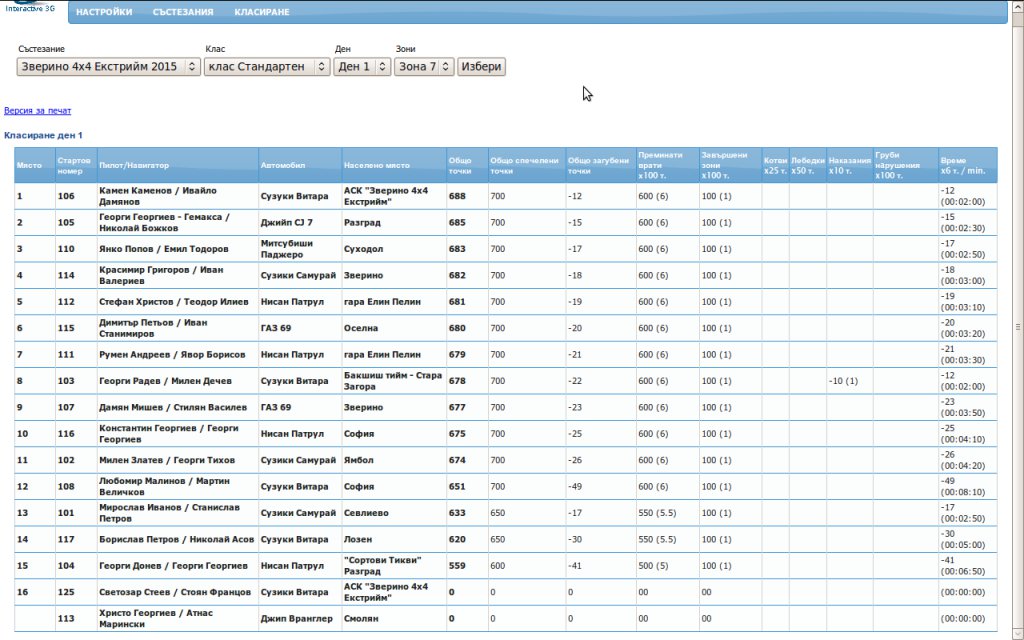Screen dimensions: 1024x640
Task: Click the Бакшиш тийм - Стара Загора cell
Action: (393, 380)
